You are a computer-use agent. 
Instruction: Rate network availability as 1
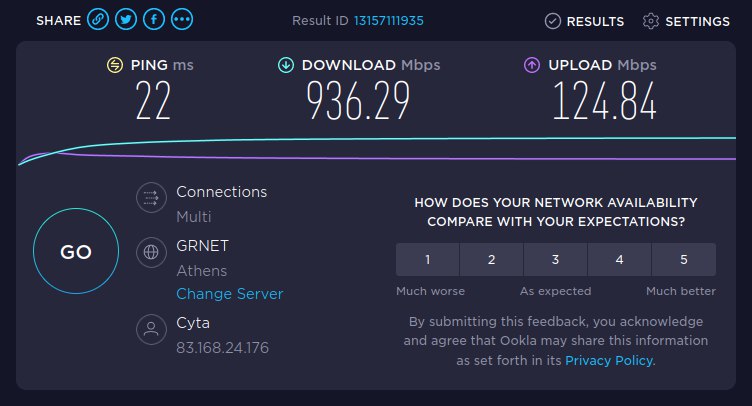point(428,260)
